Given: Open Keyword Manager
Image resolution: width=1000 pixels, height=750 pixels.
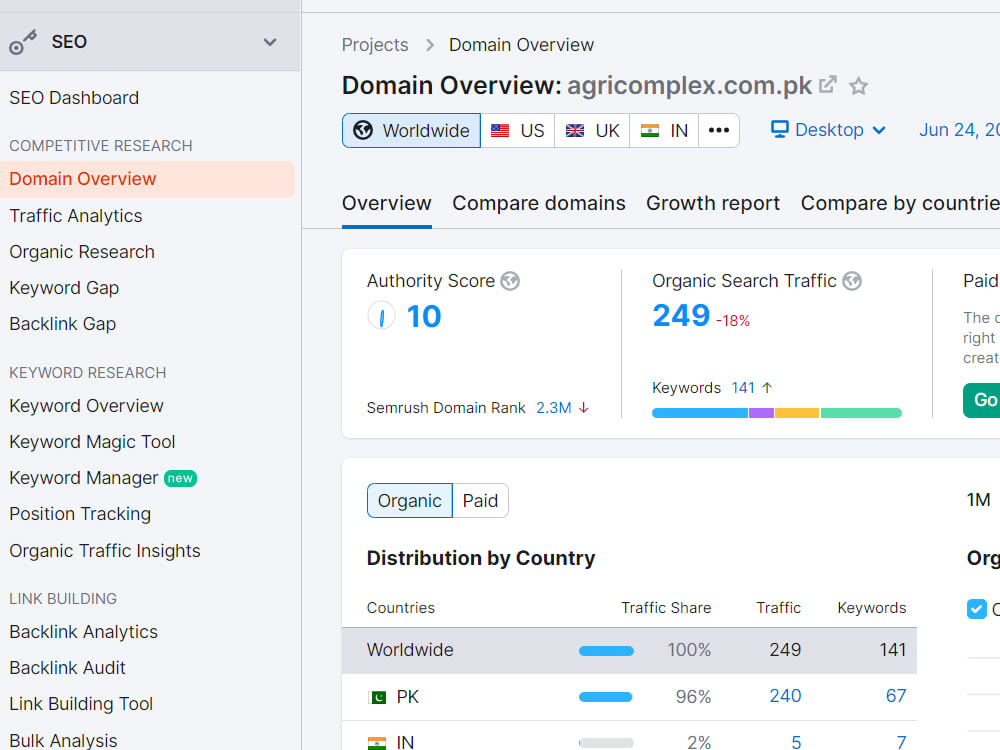Looking at the screenshot, I should (84, 478).
